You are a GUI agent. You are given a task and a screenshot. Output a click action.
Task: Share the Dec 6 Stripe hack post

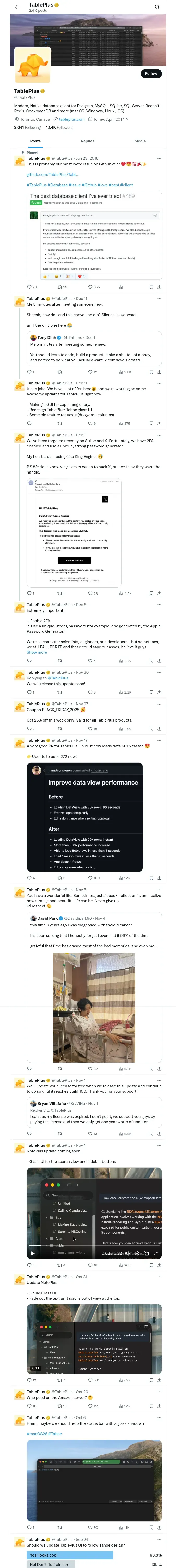click(x=159, y=593)
